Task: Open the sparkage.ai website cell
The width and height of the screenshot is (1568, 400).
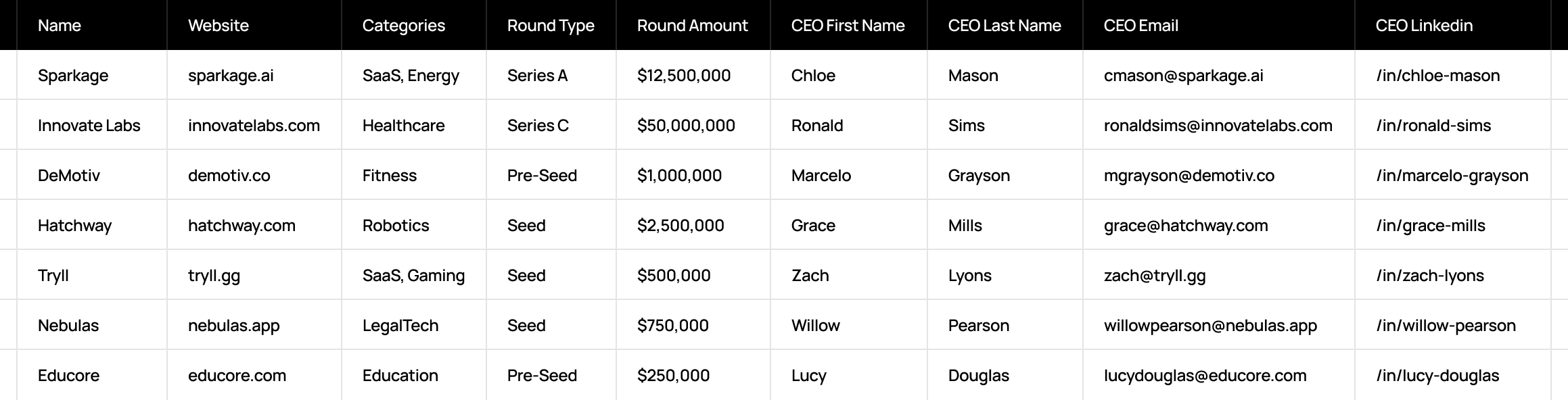Action: pos(254,75)
